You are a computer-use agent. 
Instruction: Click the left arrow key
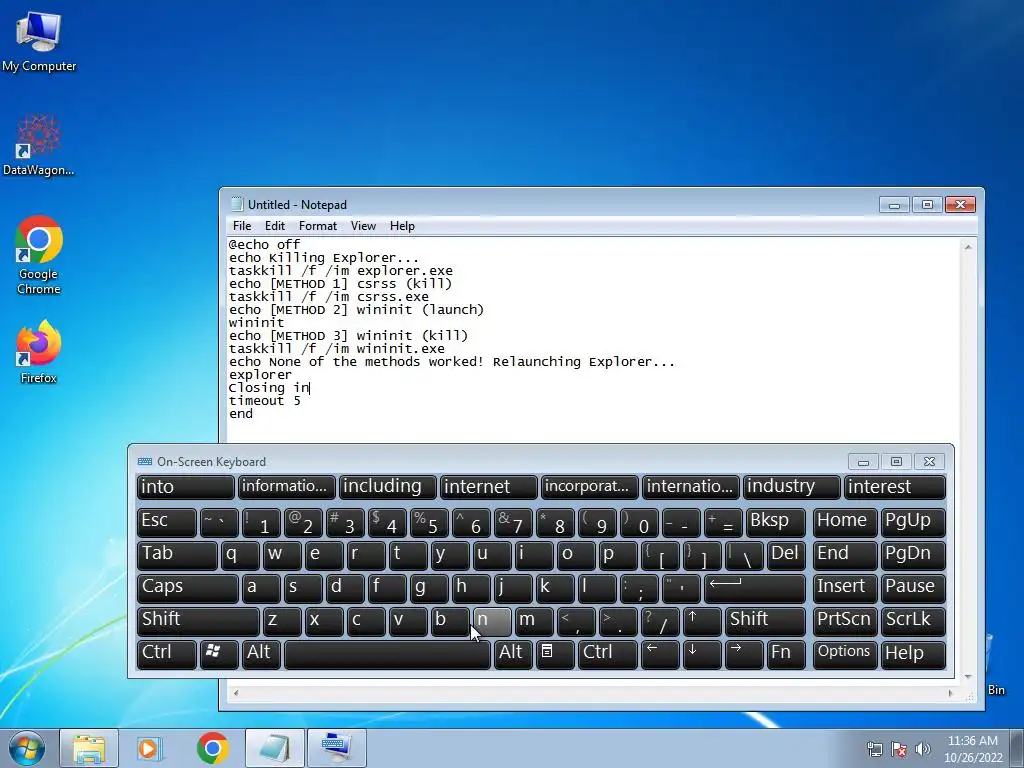[x=660, y=654]
